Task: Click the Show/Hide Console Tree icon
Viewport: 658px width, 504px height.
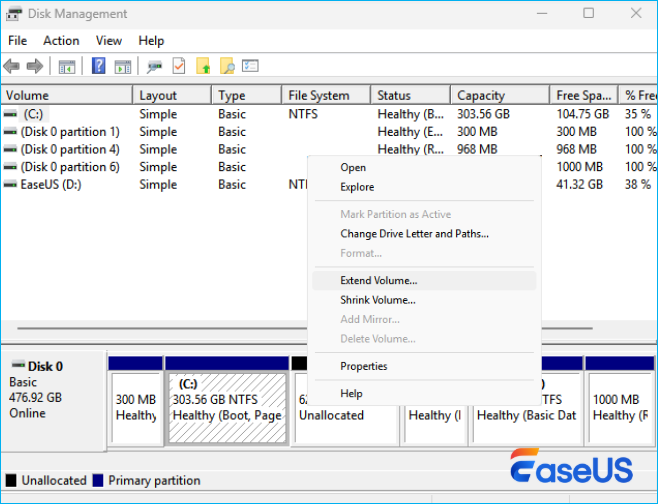Action: click(67, 67)
